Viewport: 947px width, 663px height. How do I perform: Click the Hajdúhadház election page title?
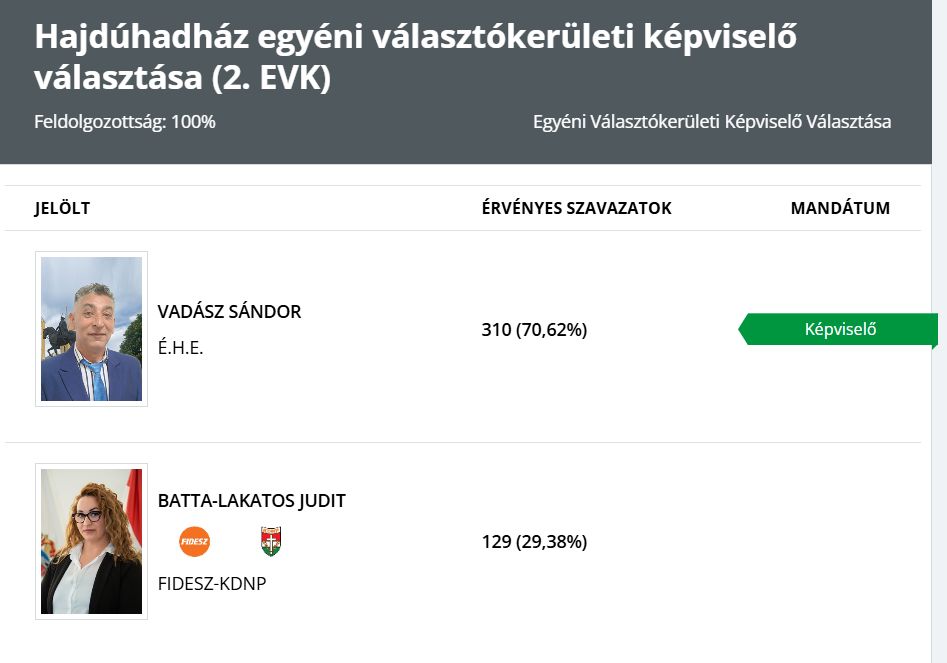pyautogui.click(x=416, y=57)
